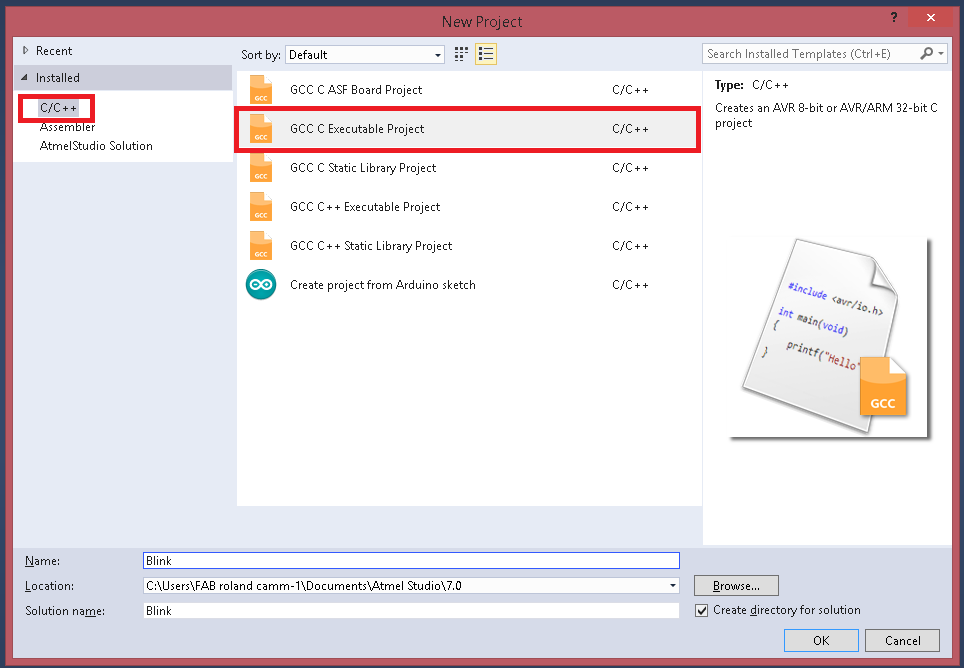This screenshot has height=668, width=964.
Task: Collapse the Installed section
Action: point(24,77)
